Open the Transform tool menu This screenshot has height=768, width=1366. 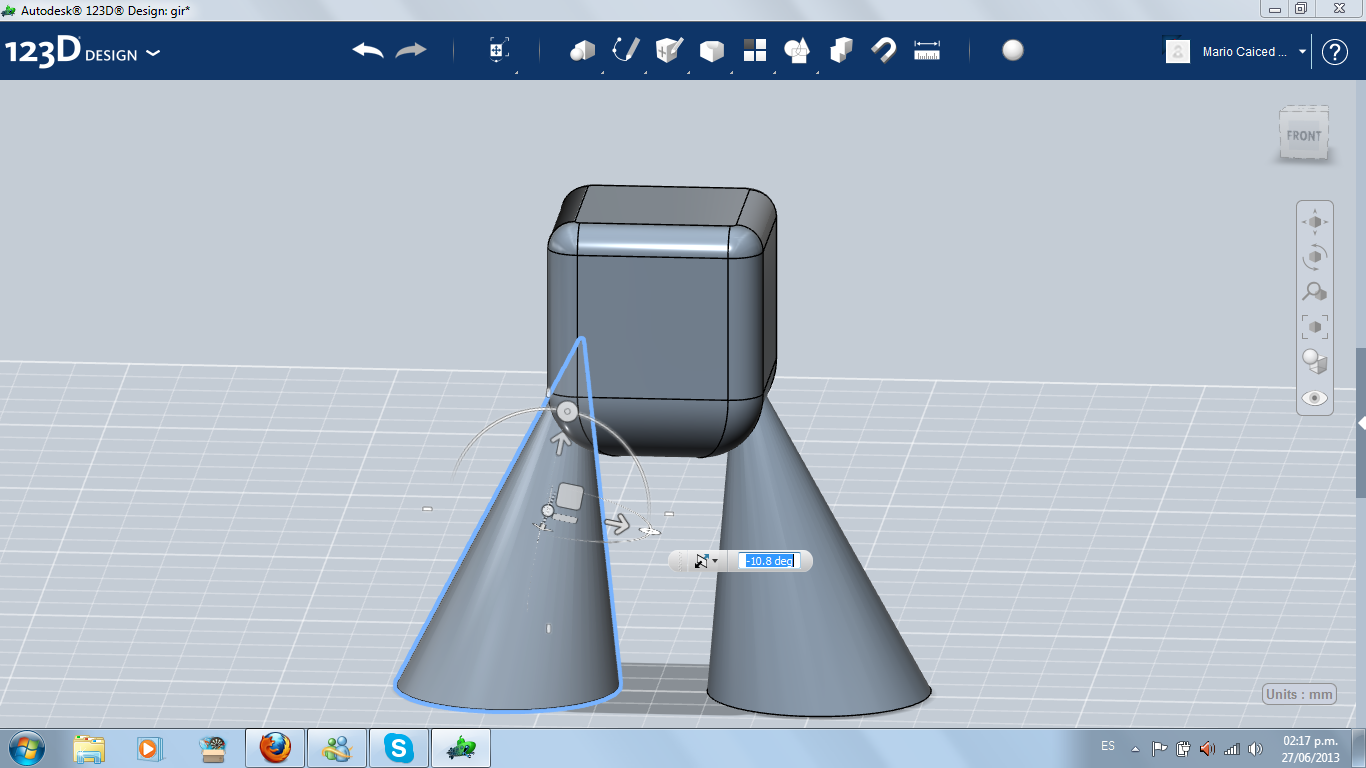tap(498, 50)
